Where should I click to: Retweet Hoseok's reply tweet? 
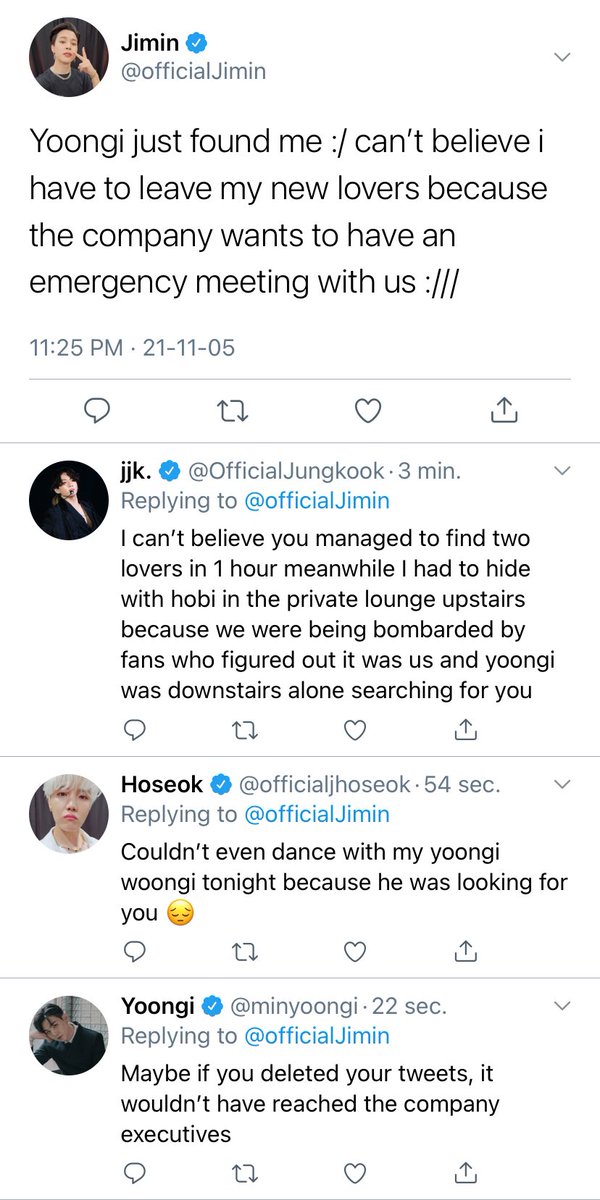point(244,953)
